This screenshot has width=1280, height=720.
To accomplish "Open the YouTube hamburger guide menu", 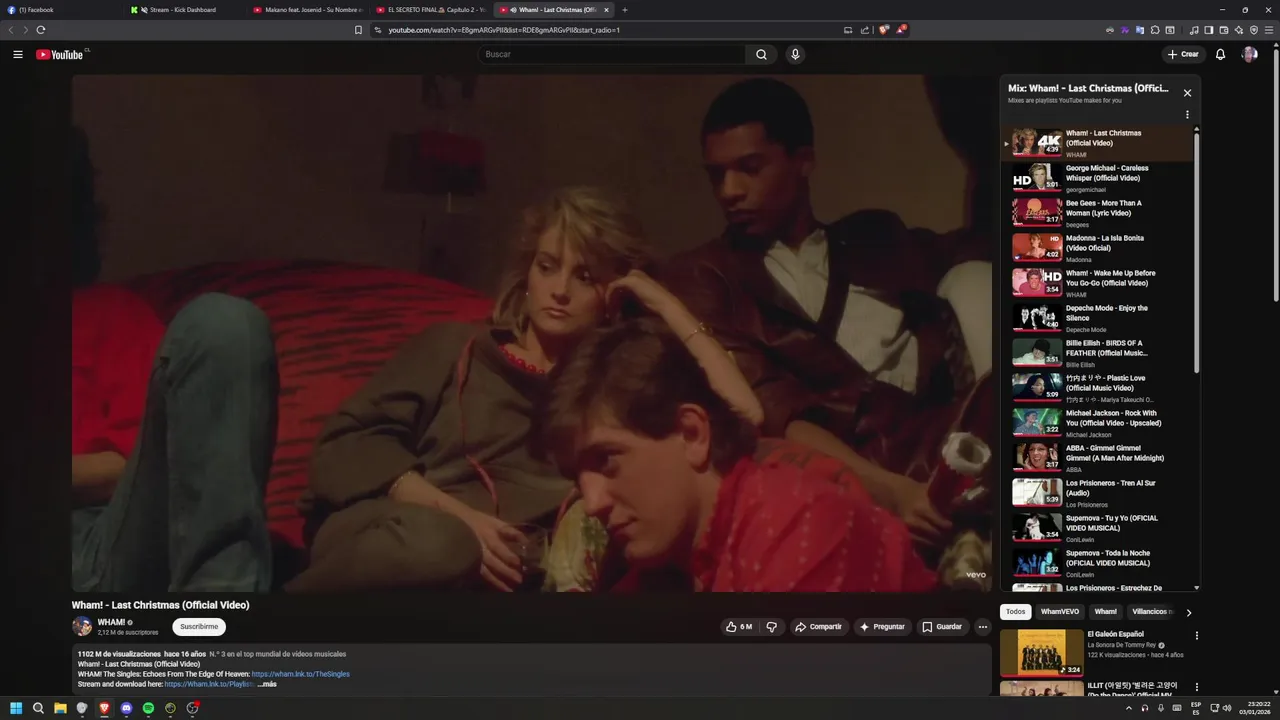I will coord(18,54).
